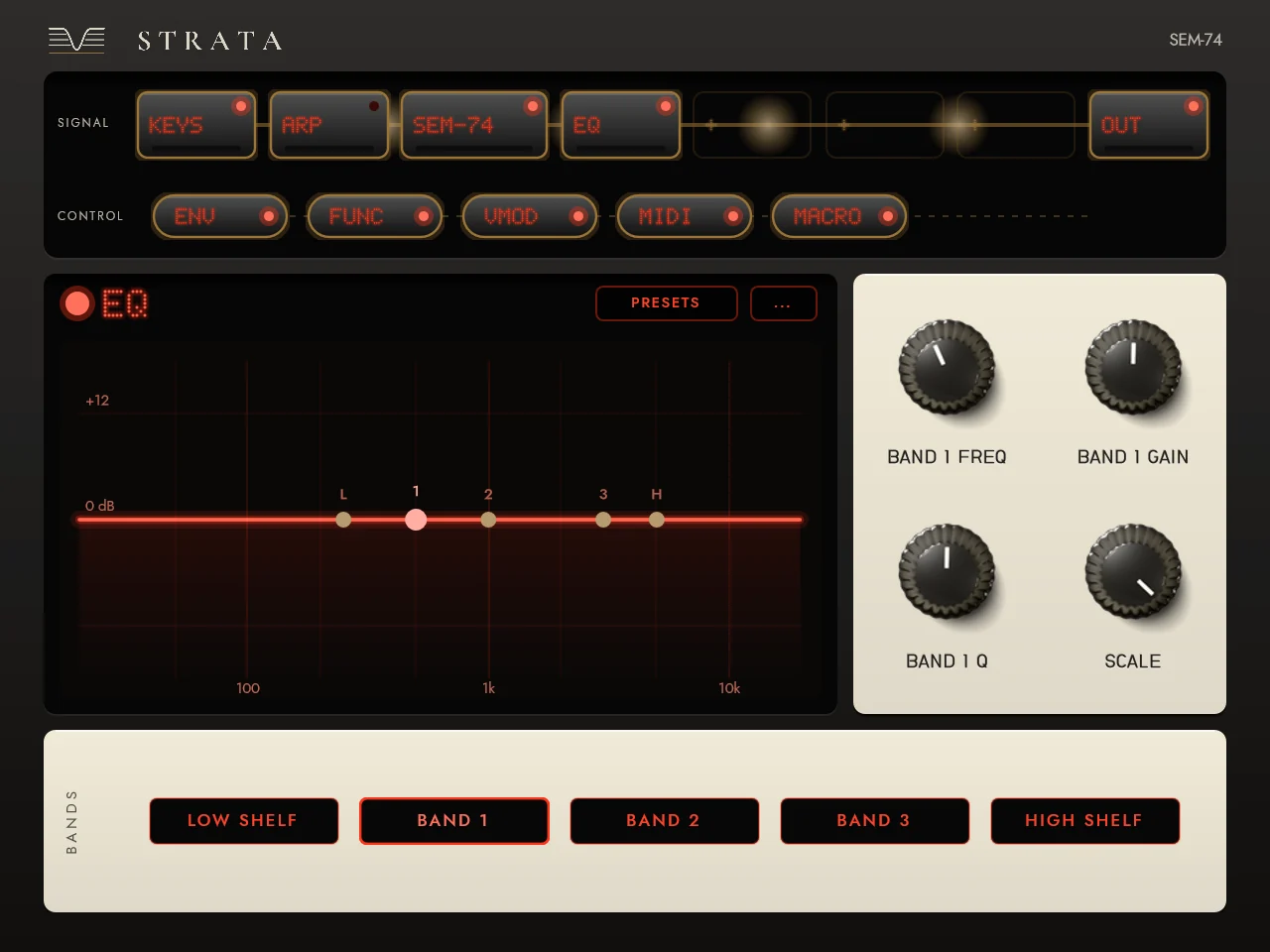
Task: Select EQ node 2 on the curve
Action: 488,520
